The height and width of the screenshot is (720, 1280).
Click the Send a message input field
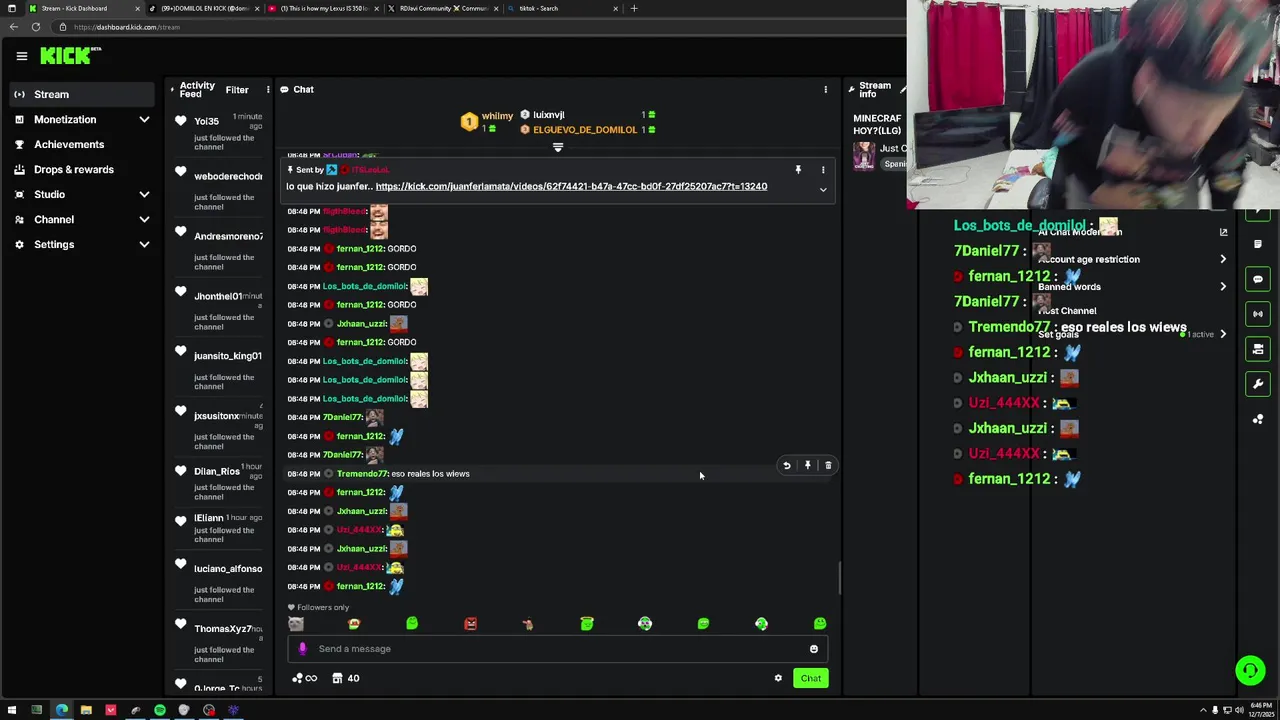pos(558,649)
